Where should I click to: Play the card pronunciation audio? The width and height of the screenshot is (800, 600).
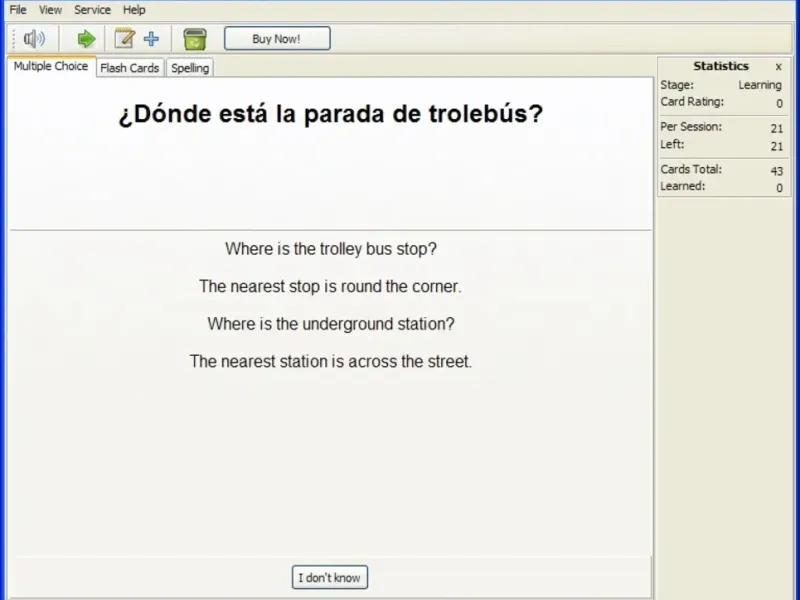coord(34,39)
